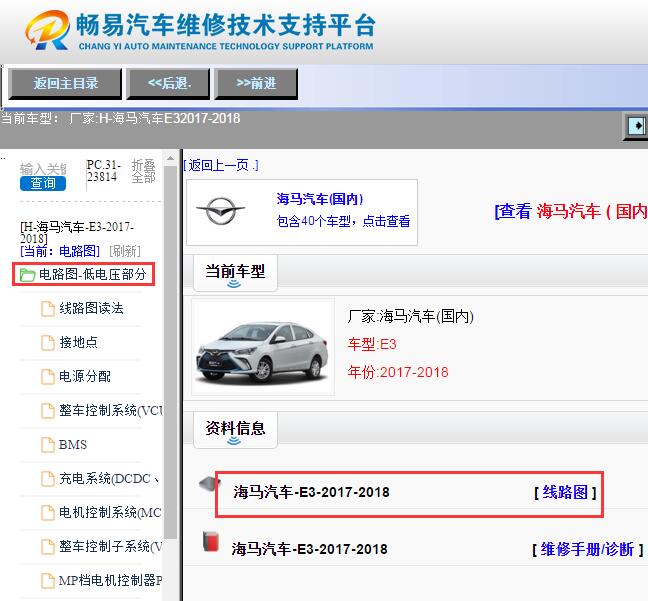Click the Haima brand logo
Image resolution: width=648 pixels, height=601 pixels.
(221, 211)
